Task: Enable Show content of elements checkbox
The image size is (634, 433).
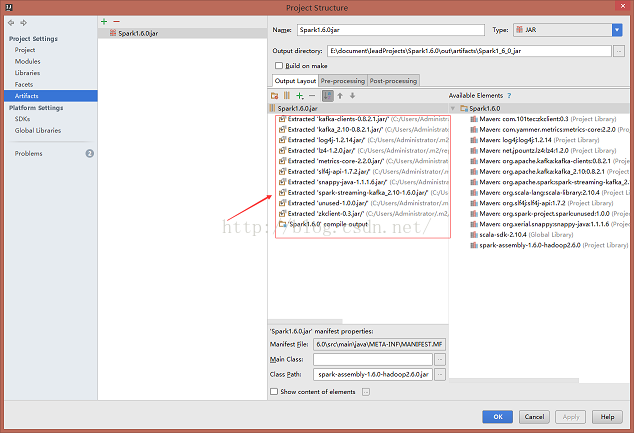Action: click(274, 392)
